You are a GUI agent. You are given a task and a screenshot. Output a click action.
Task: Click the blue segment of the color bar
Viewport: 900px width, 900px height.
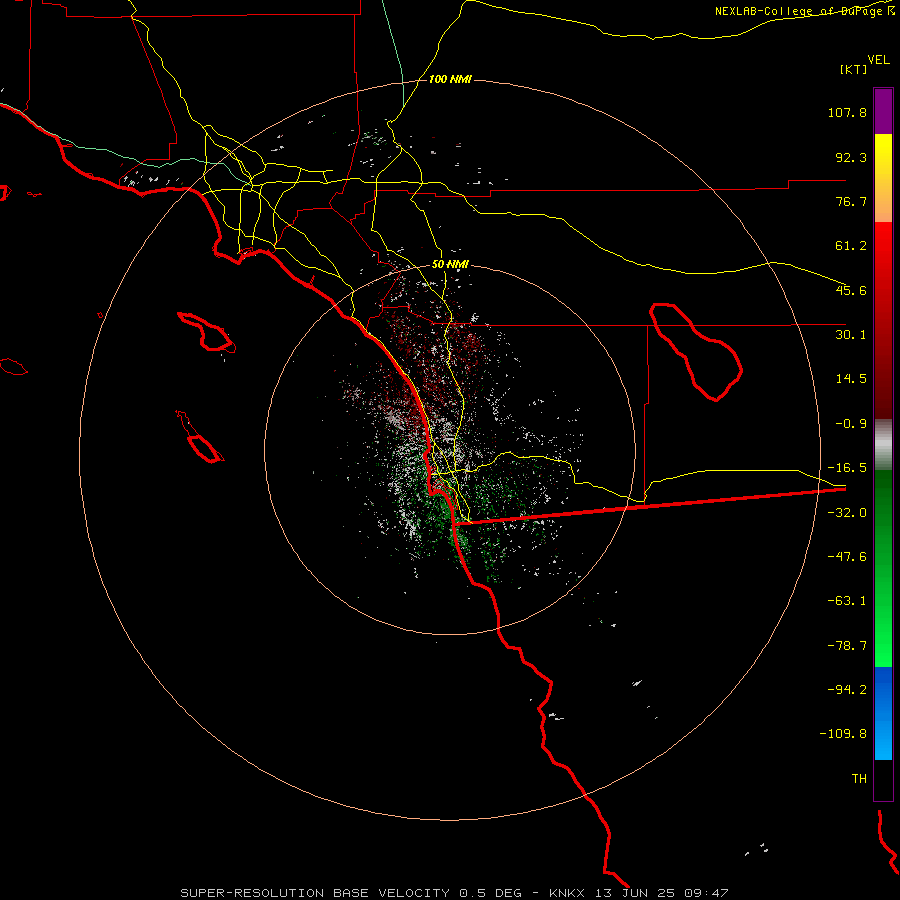tap(883, 713)
